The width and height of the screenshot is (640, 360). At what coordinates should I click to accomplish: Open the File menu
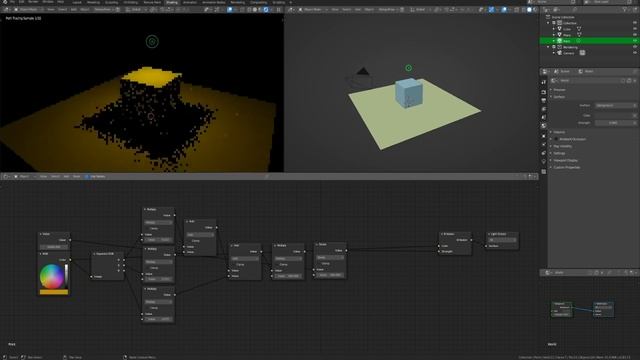[13, 2]
